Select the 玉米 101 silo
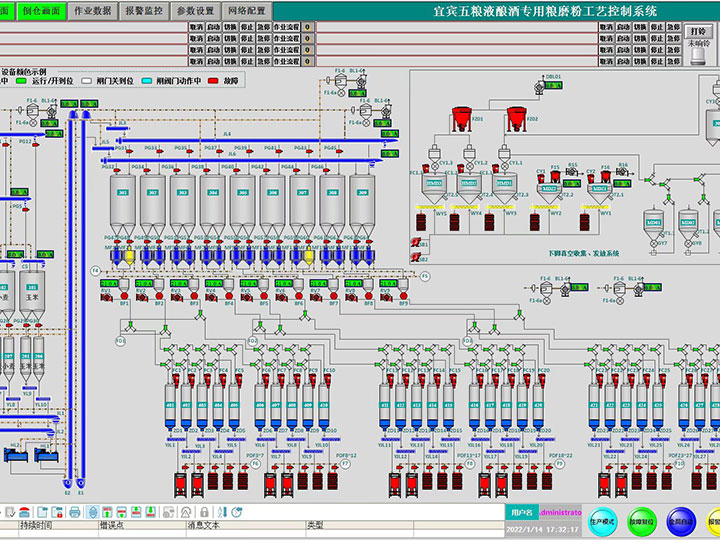This screenshot has height=540, width=720. tap(32, 295)
